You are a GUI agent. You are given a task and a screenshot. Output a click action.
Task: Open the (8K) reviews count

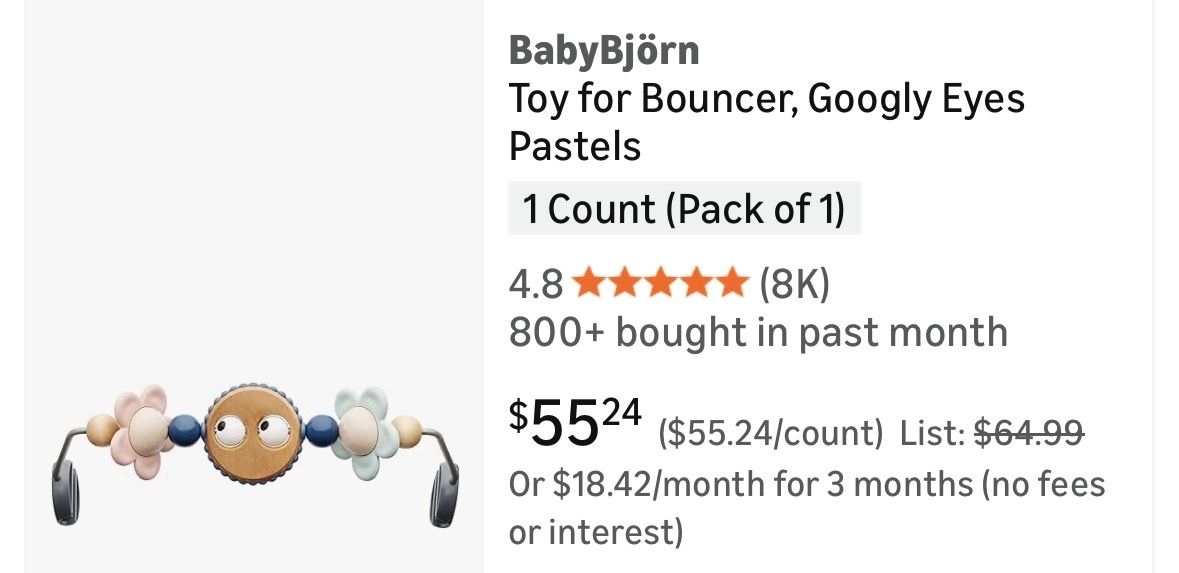click(x=794, y=285)
